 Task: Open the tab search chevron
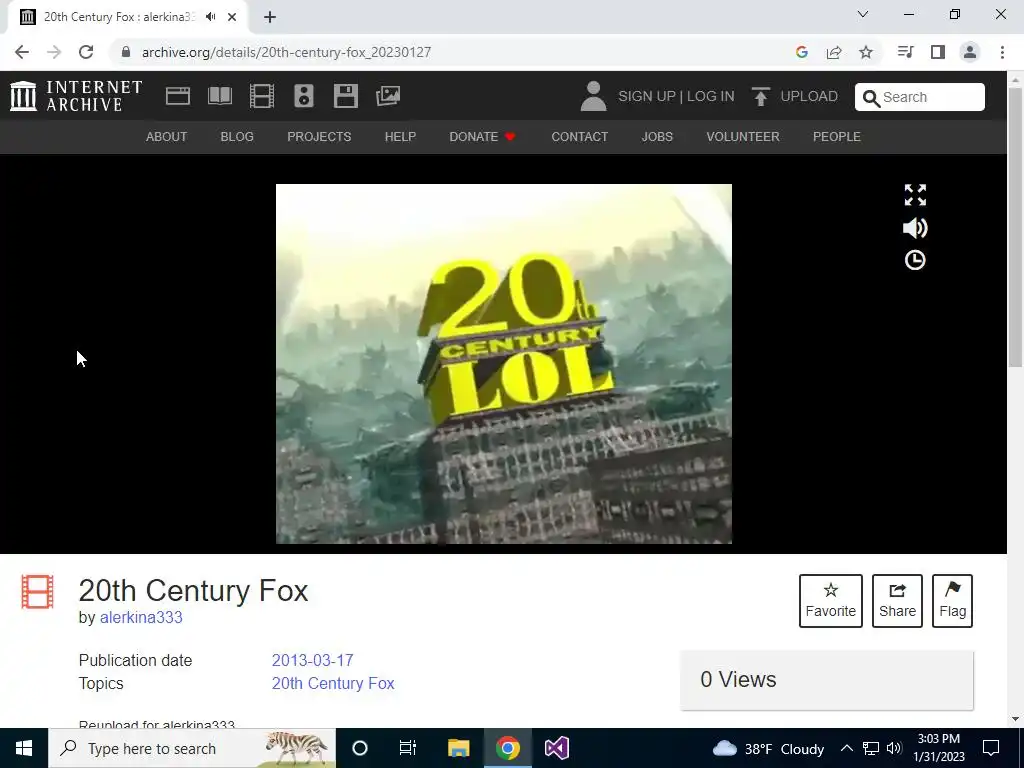(863, 14)
